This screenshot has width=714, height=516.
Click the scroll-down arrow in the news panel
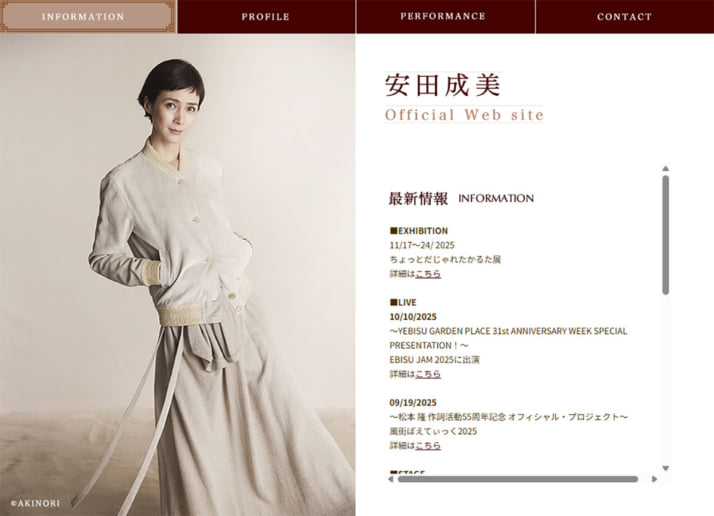tap(665, 468)
